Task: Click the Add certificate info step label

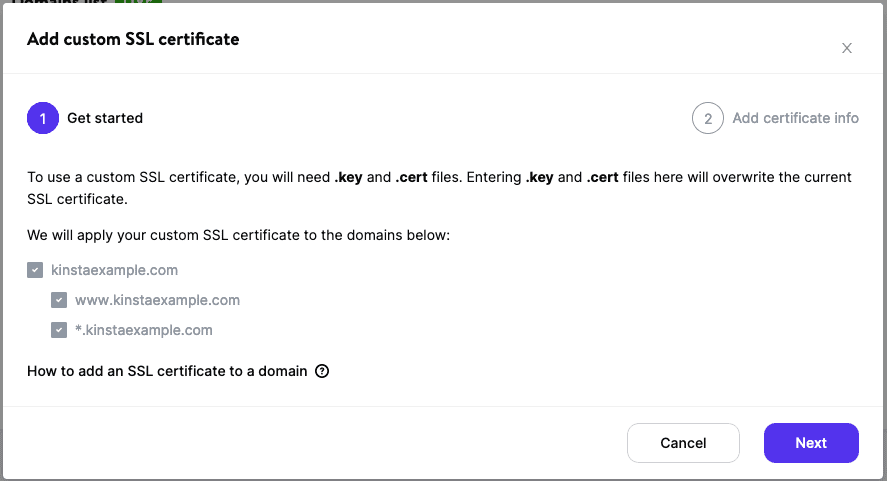Action: click(x=795, y=118)
